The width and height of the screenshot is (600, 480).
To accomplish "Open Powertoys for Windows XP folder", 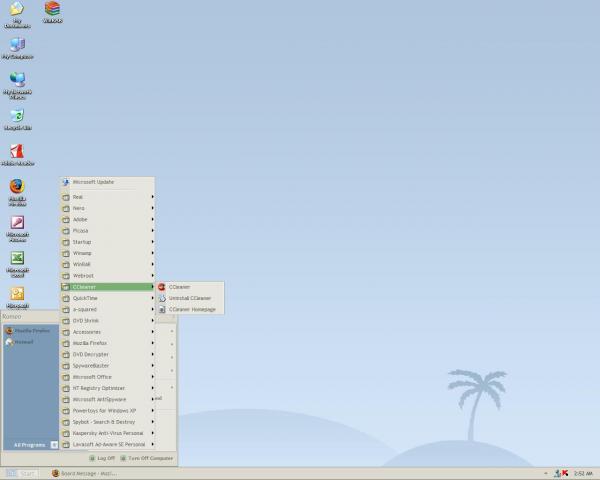I will [108, 411].
